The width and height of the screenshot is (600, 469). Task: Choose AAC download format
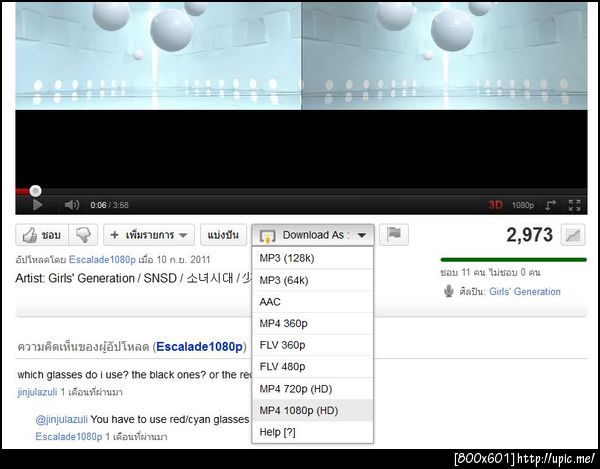(x=313, y=302)
